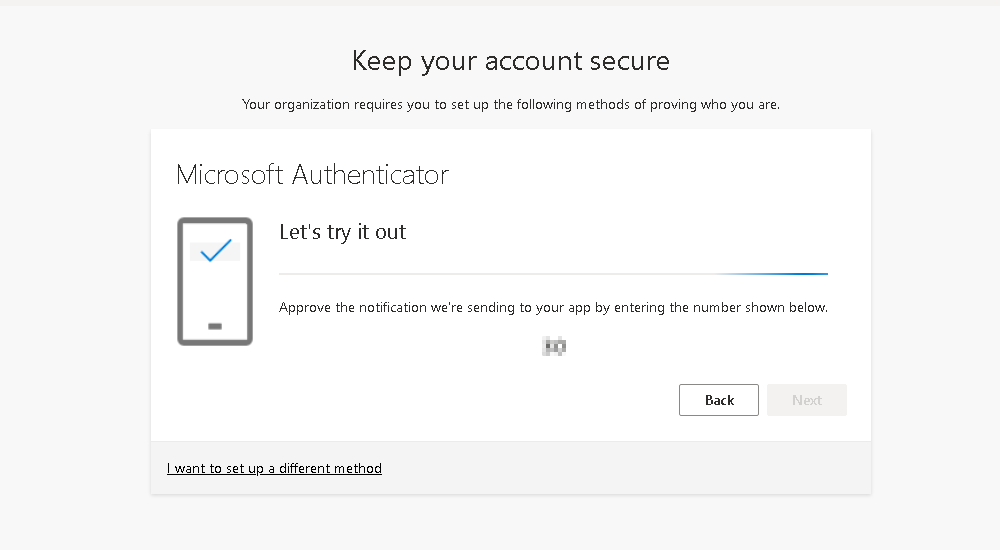Click the phone illustration icon

215,281
